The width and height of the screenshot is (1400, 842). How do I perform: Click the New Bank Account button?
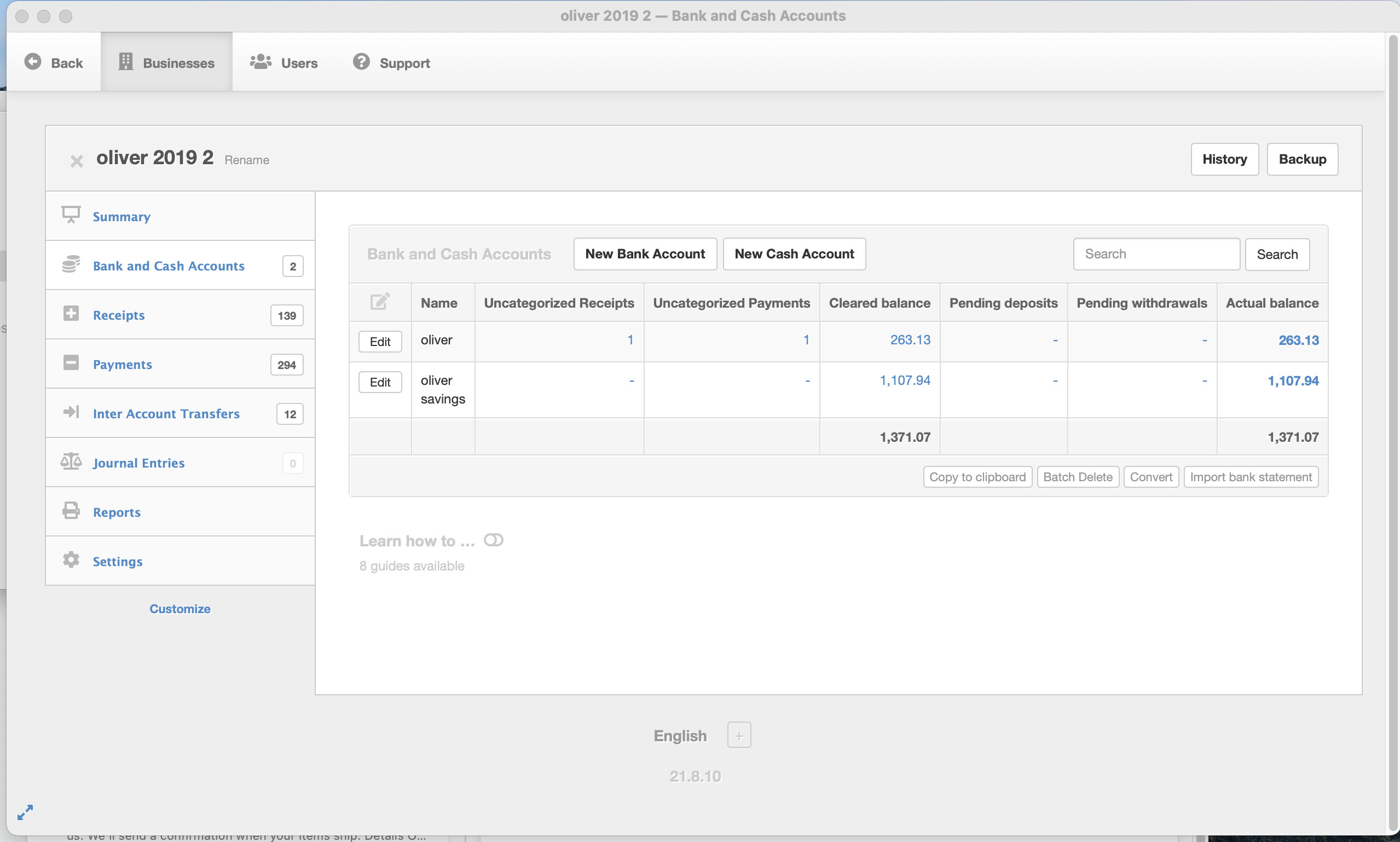[645, 253]
